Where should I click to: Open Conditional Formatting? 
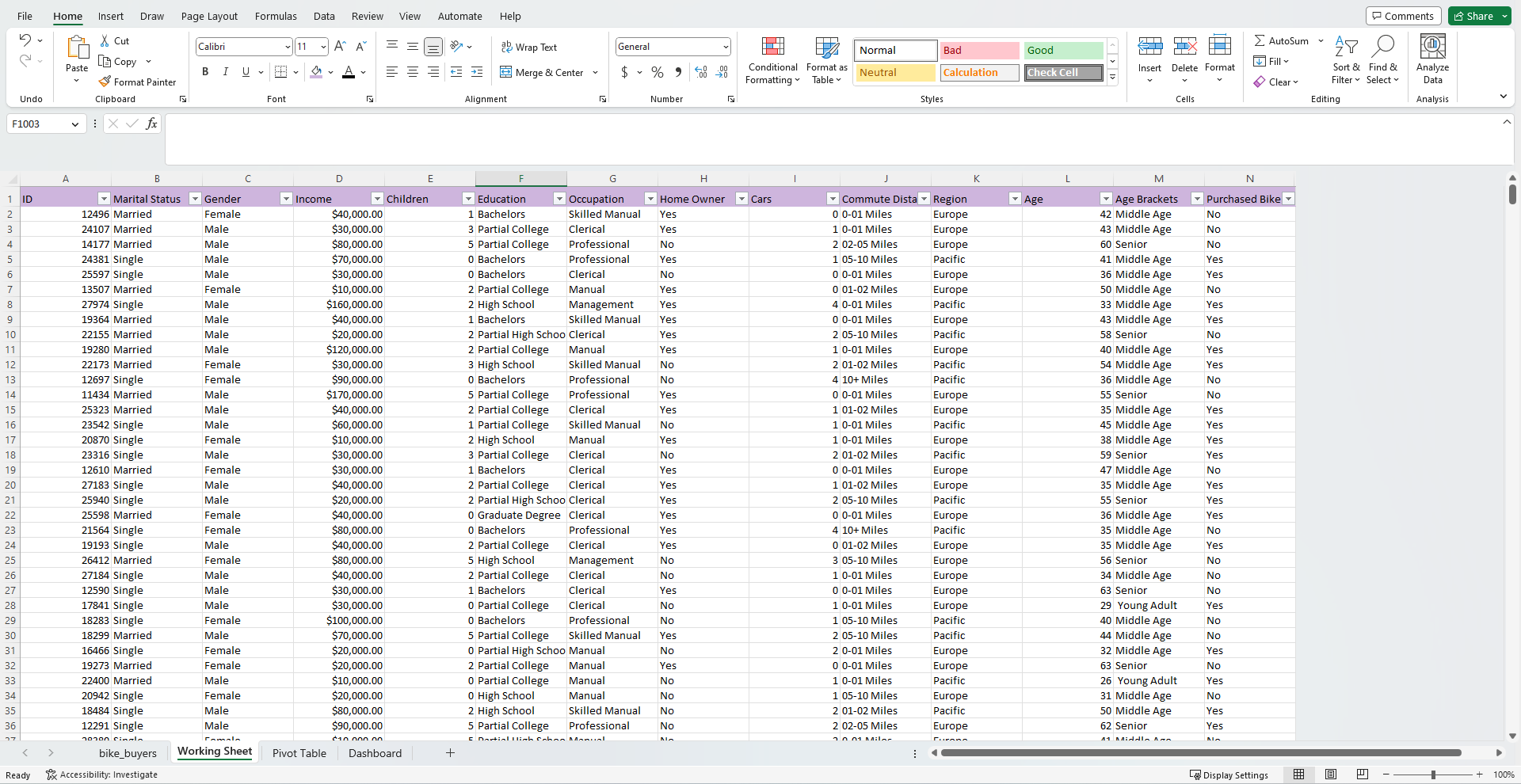point(772,59)
